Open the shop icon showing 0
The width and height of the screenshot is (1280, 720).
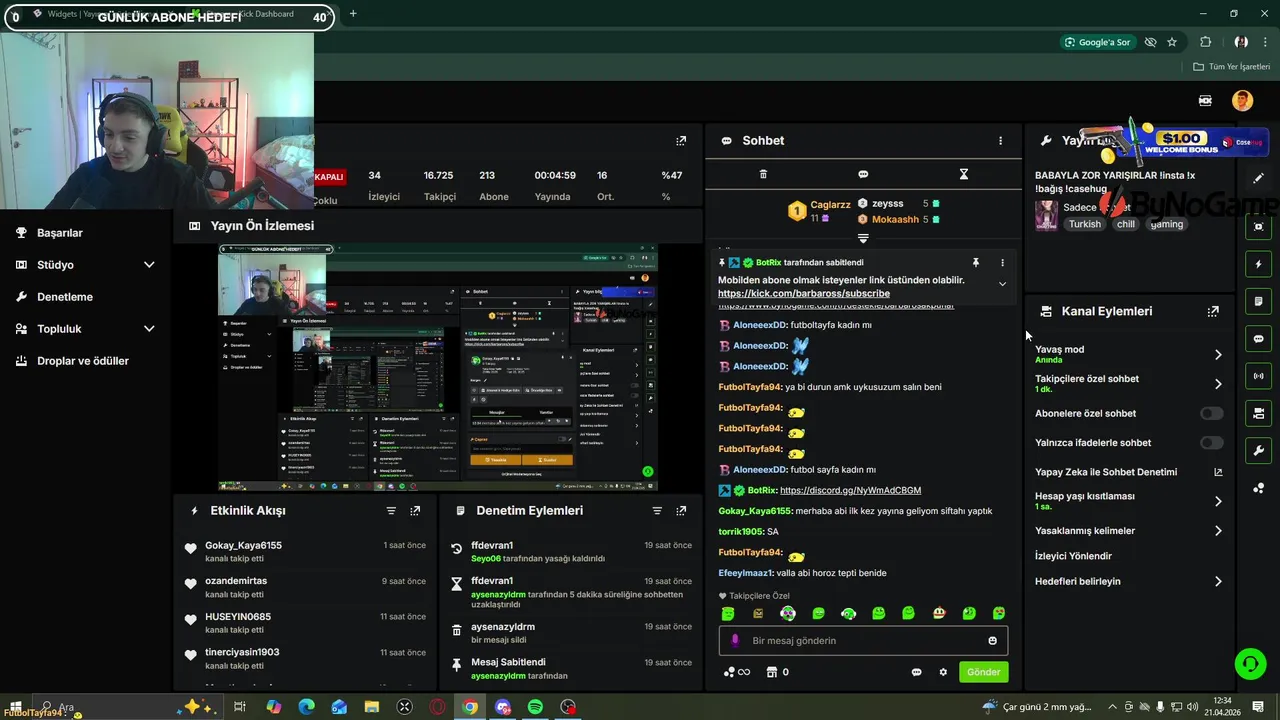click(x=777, y=672)
